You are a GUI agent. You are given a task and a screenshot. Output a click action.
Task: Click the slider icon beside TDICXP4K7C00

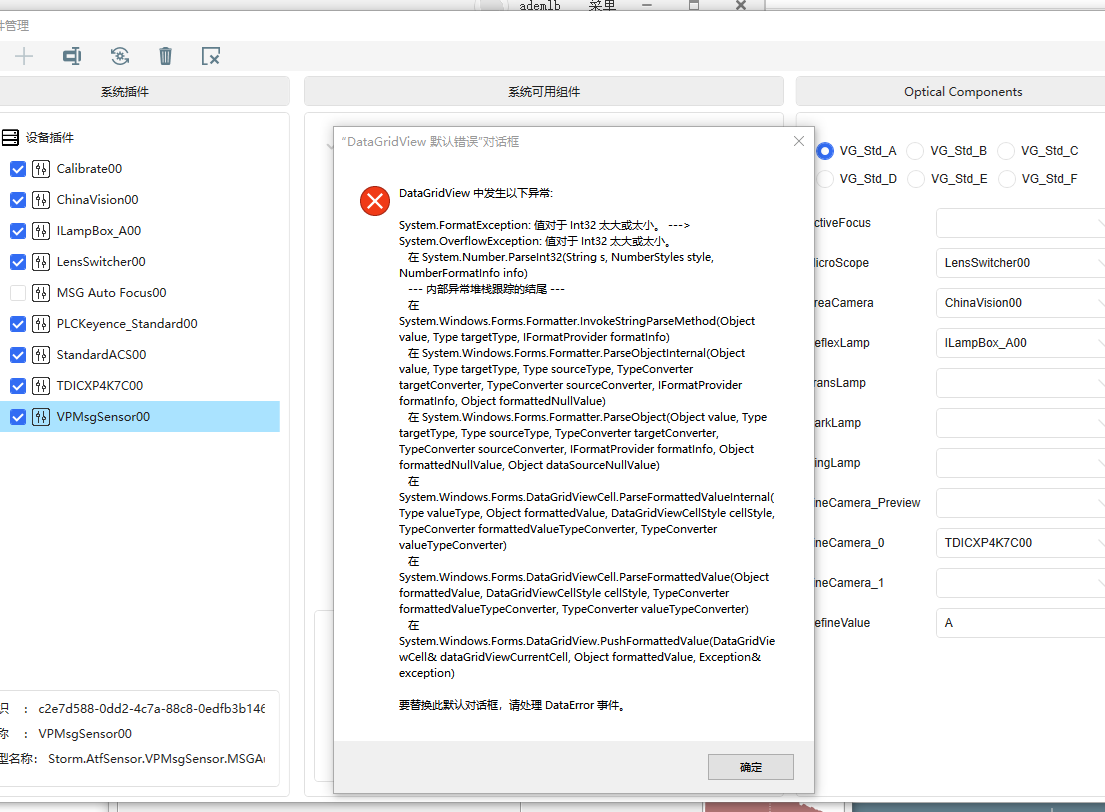coord(41,386)
